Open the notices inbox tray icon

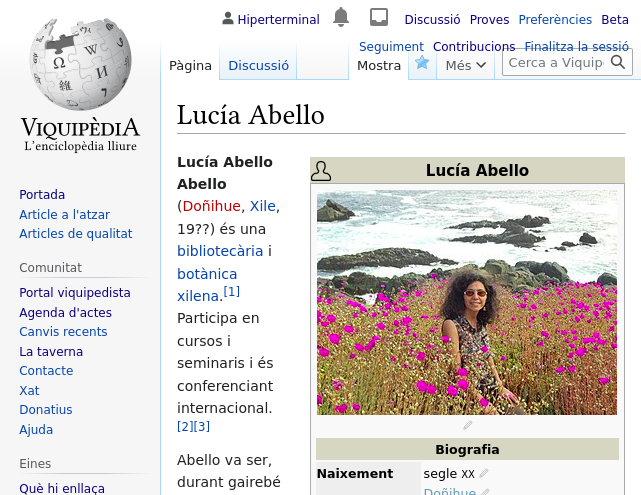(x=379, y=17)
